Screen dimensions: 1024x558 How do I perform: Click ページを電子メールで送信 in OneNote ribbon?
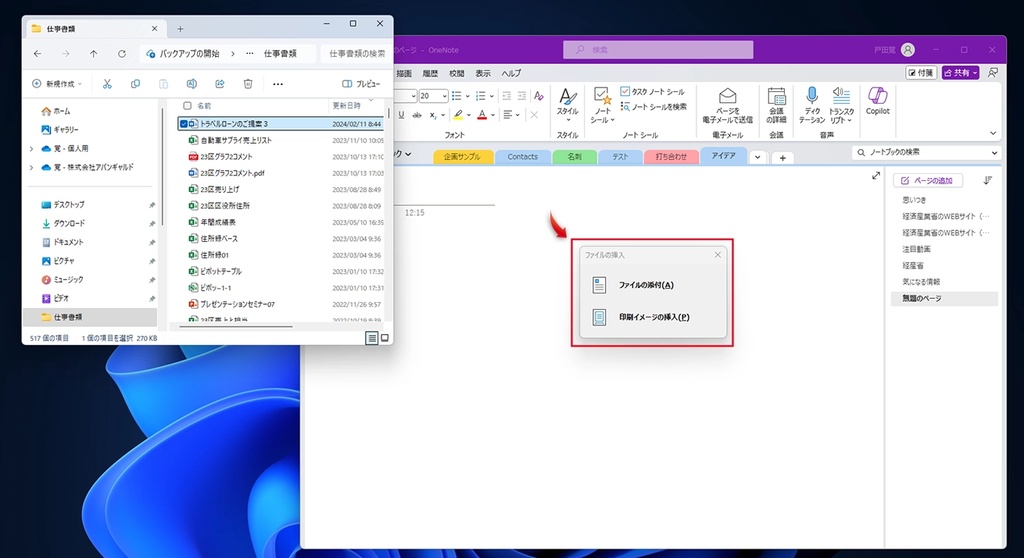(728, 105)
